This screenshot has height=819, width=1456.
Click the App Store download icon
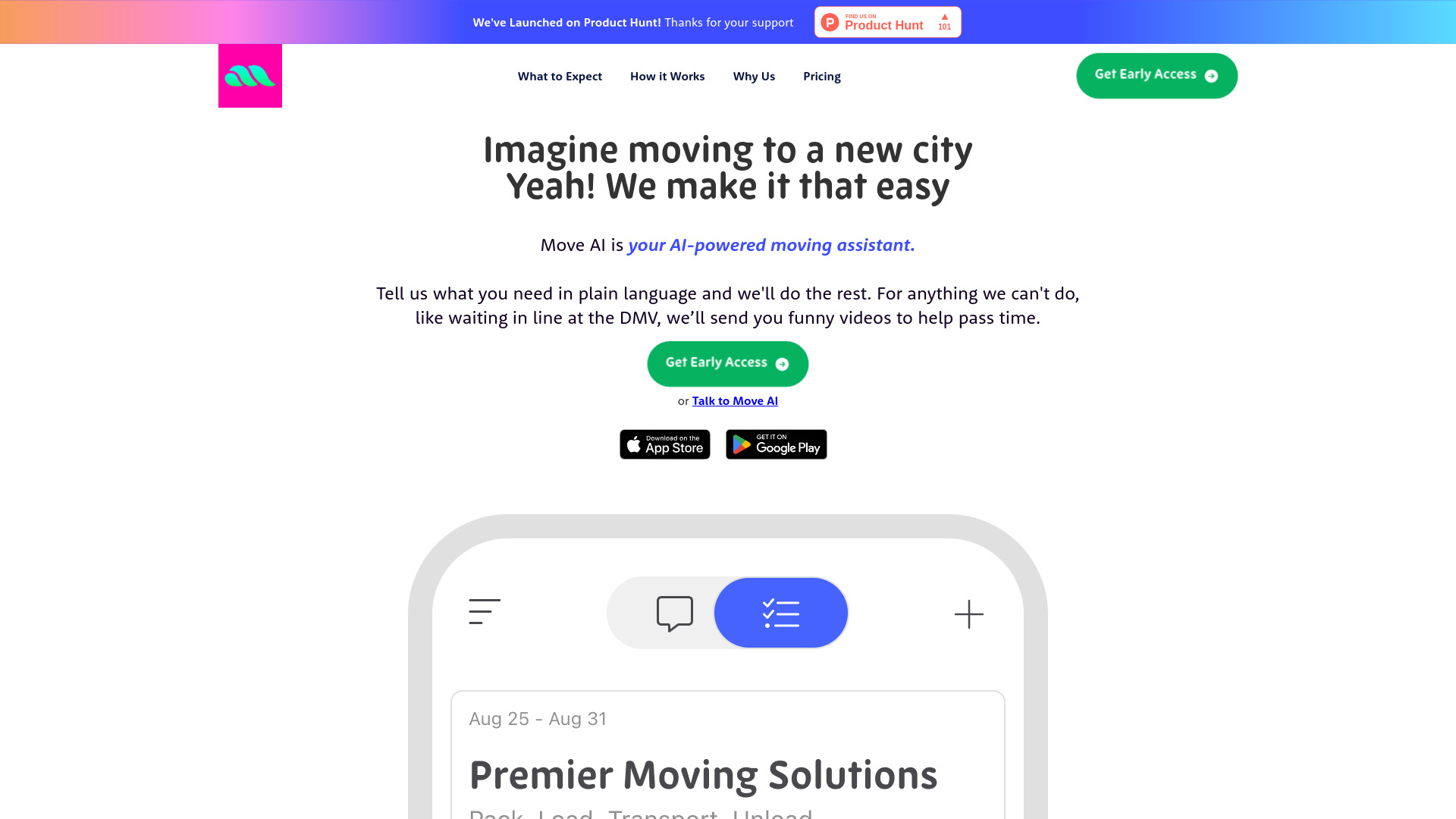665,444
